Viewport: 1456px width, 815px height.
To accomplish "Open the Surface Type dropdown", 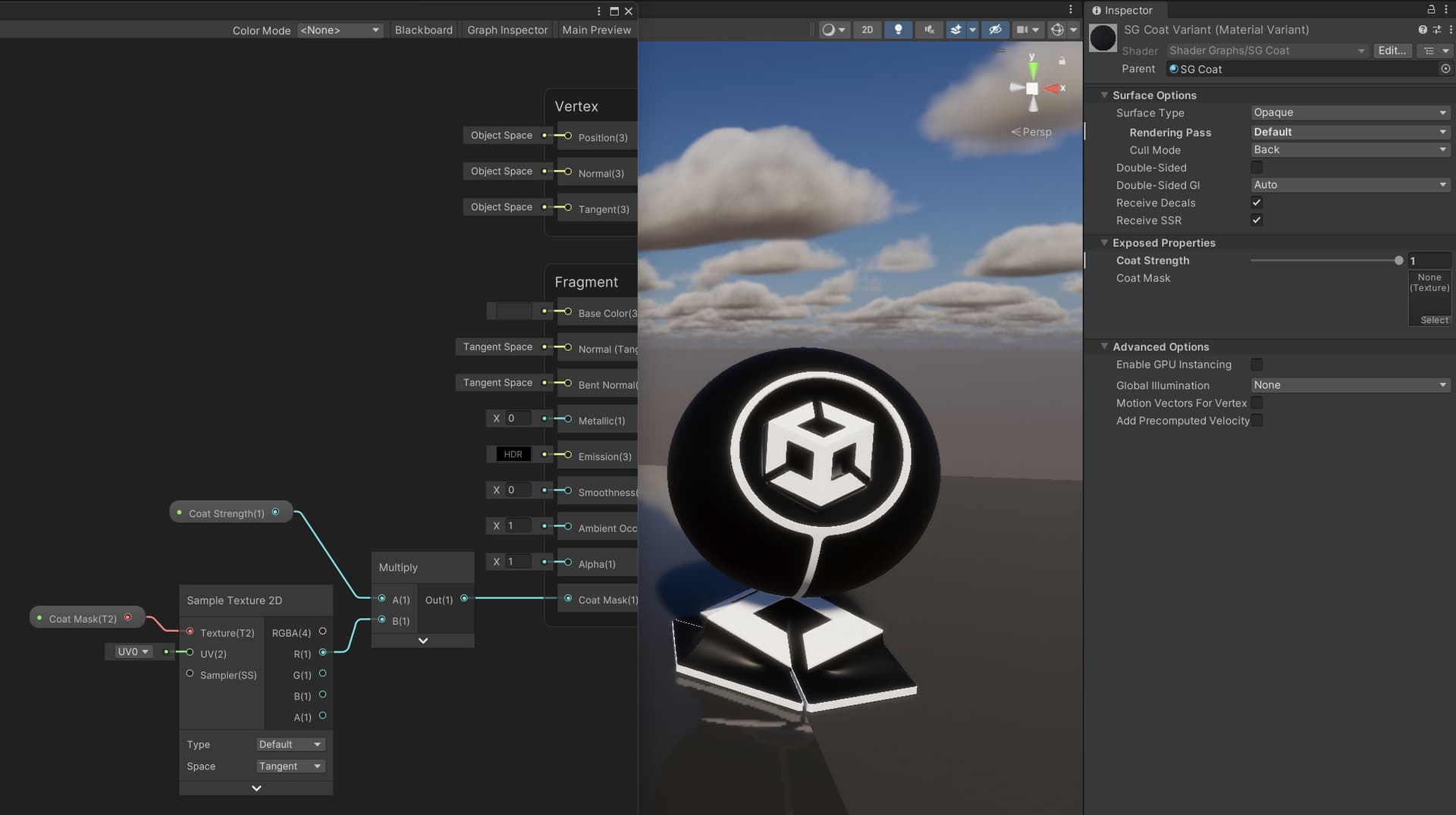I will pyautogui.click(x=1350, y=112).
